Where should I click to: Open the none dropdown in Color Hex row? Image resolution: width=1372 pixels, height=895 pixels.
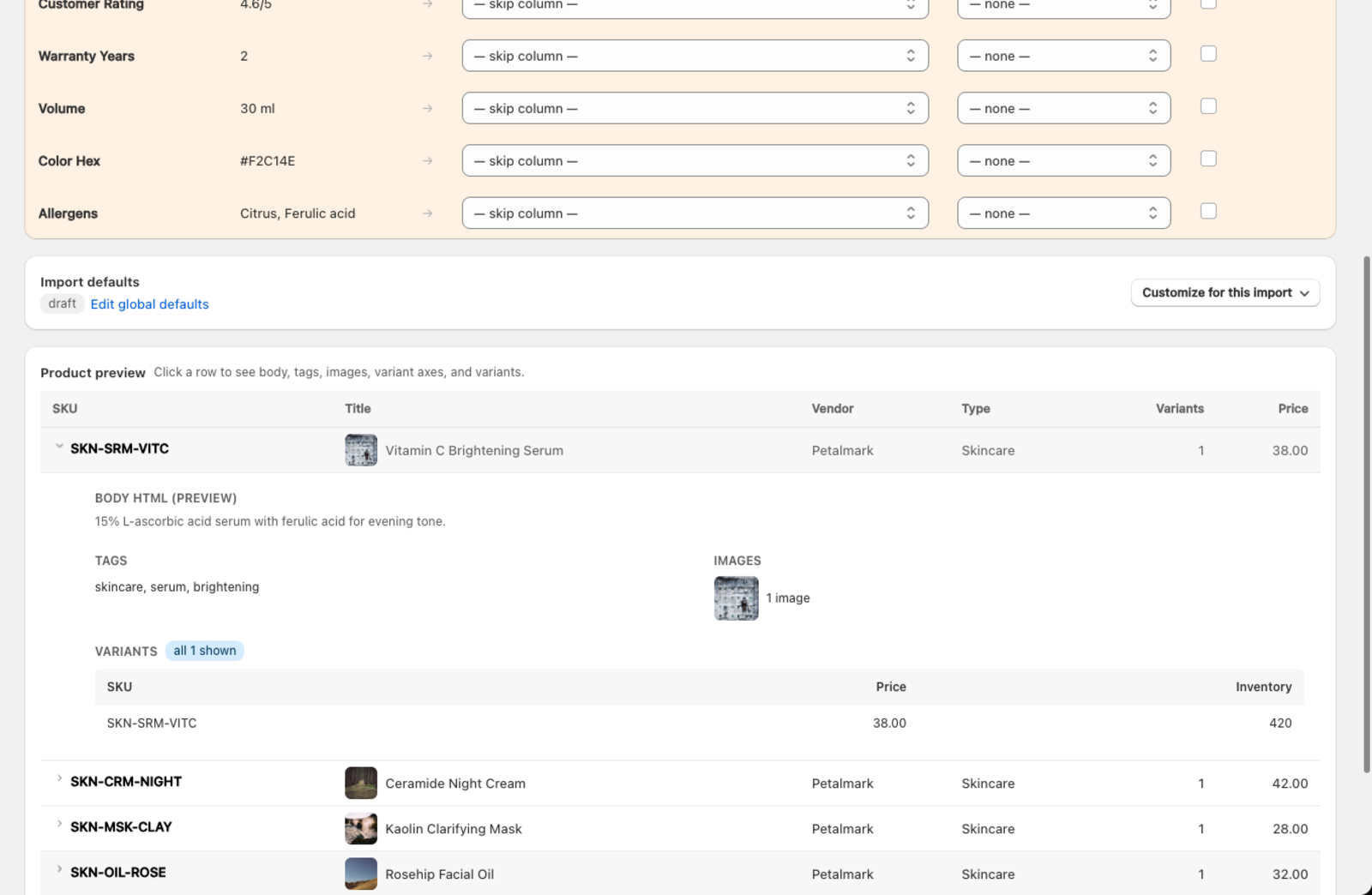1063,160
